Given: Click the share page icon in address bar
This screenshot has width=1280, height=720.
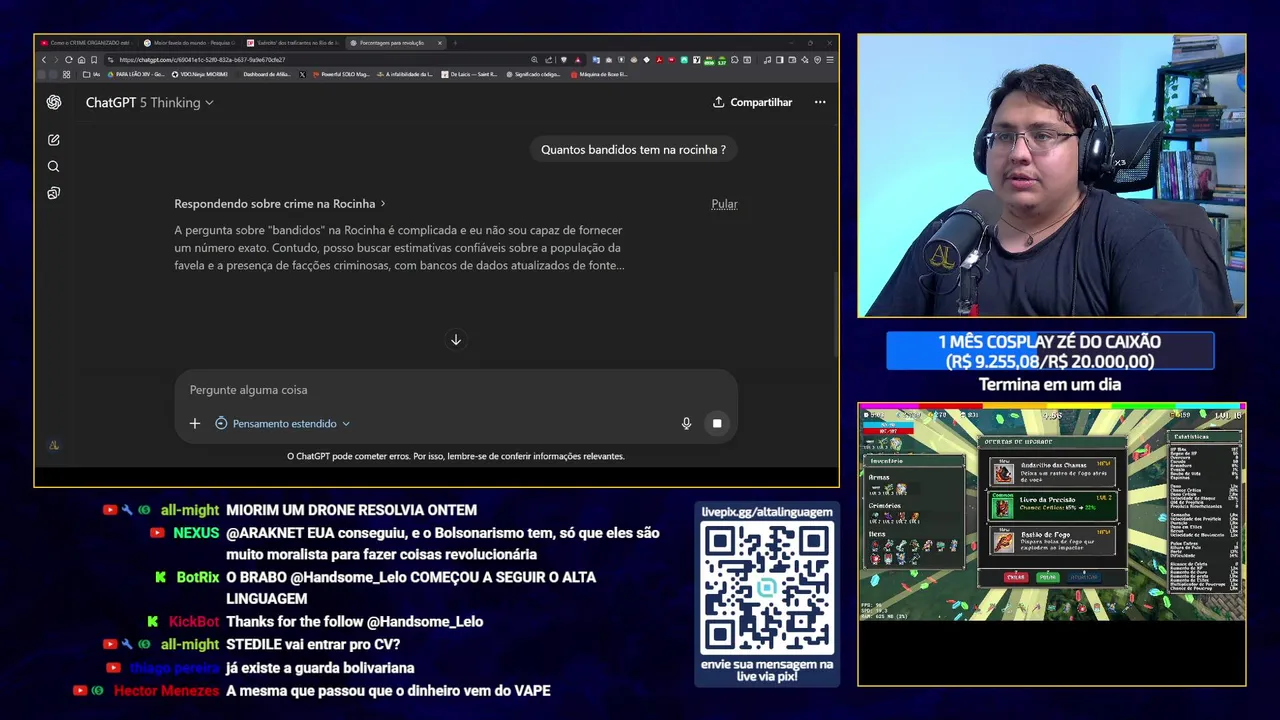Looking at the screenshot, I should pos(549,60).
